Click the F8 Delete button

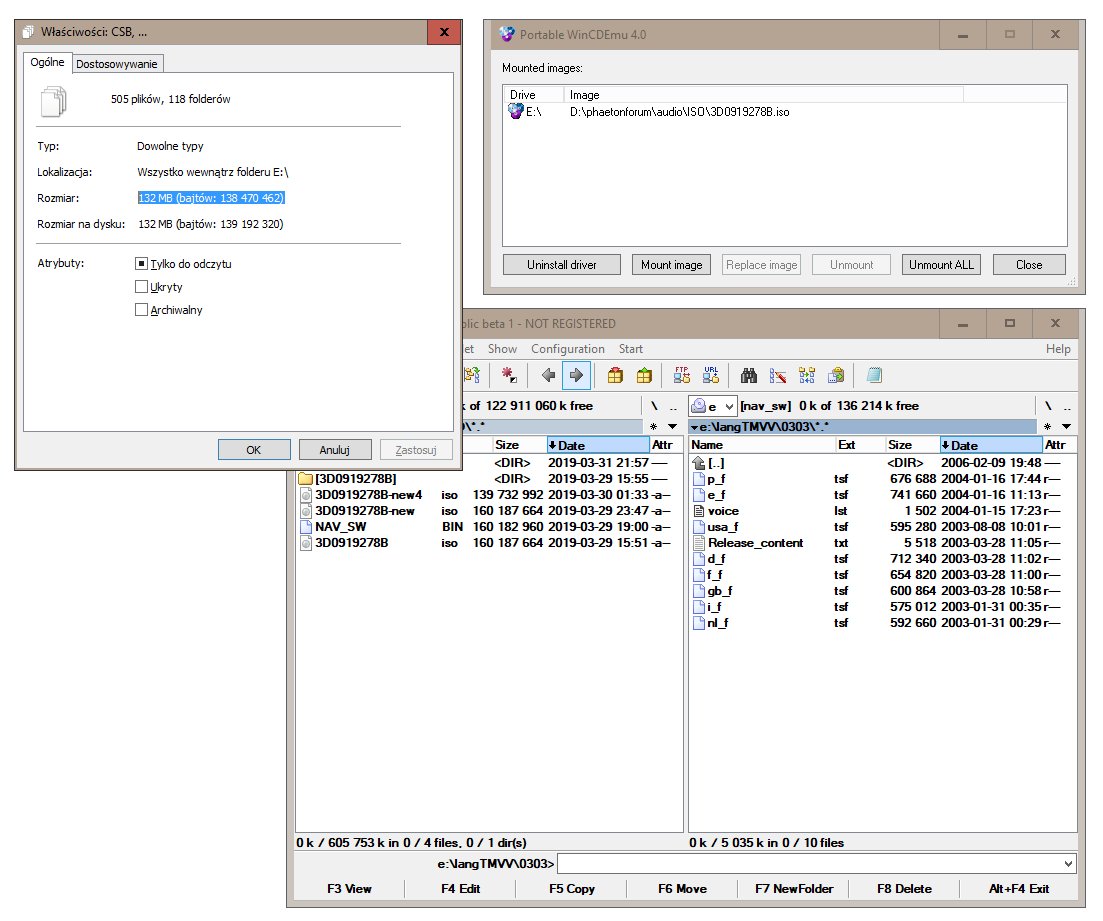tap(904, 889)
